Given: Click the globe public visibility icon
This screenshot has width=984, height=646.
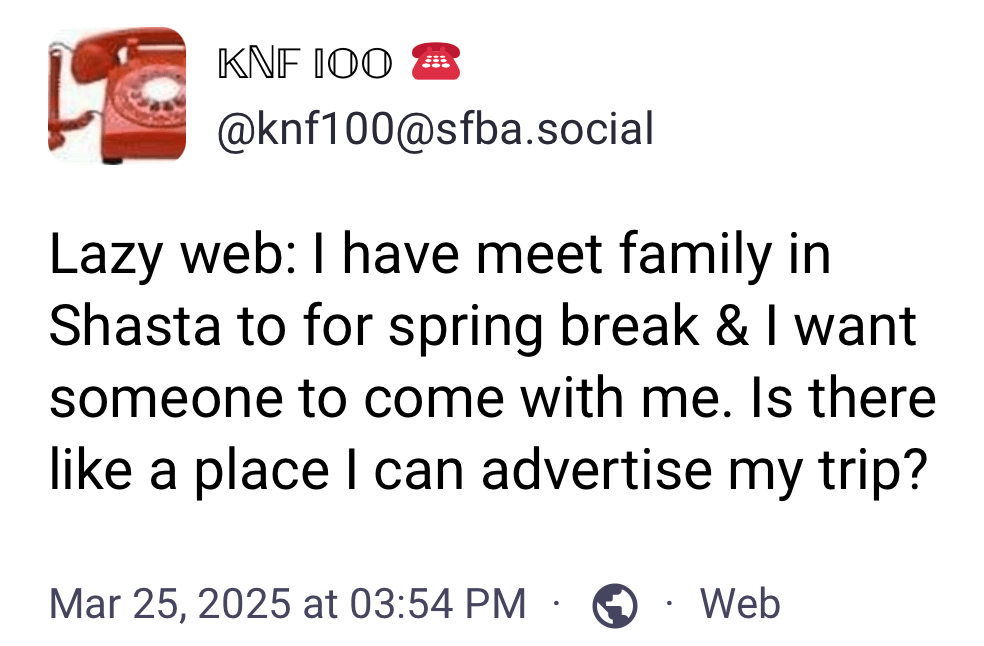Looking at the screenshot, I should [x=615, y=604].
